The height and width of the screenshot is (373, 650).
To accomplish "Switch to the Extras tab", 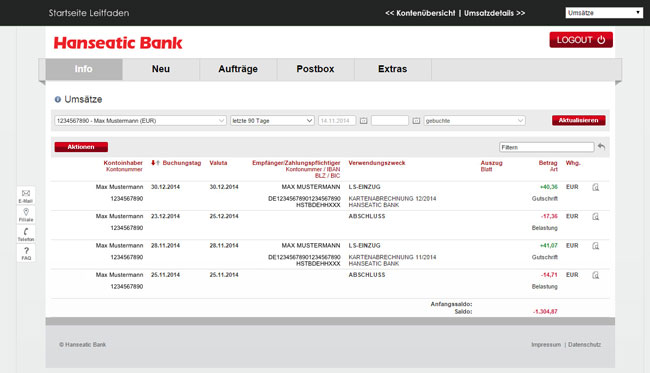I will (x=393, y=69).
